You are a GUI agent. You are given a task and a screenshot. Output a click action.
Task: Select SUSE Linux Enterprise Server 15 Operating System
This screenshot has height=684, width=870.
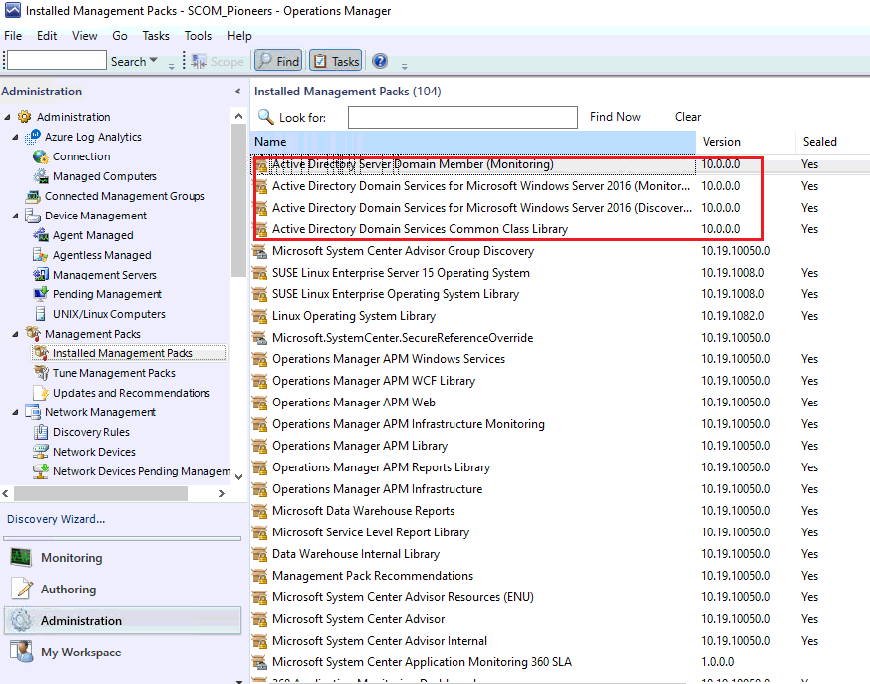pos(401,273)
